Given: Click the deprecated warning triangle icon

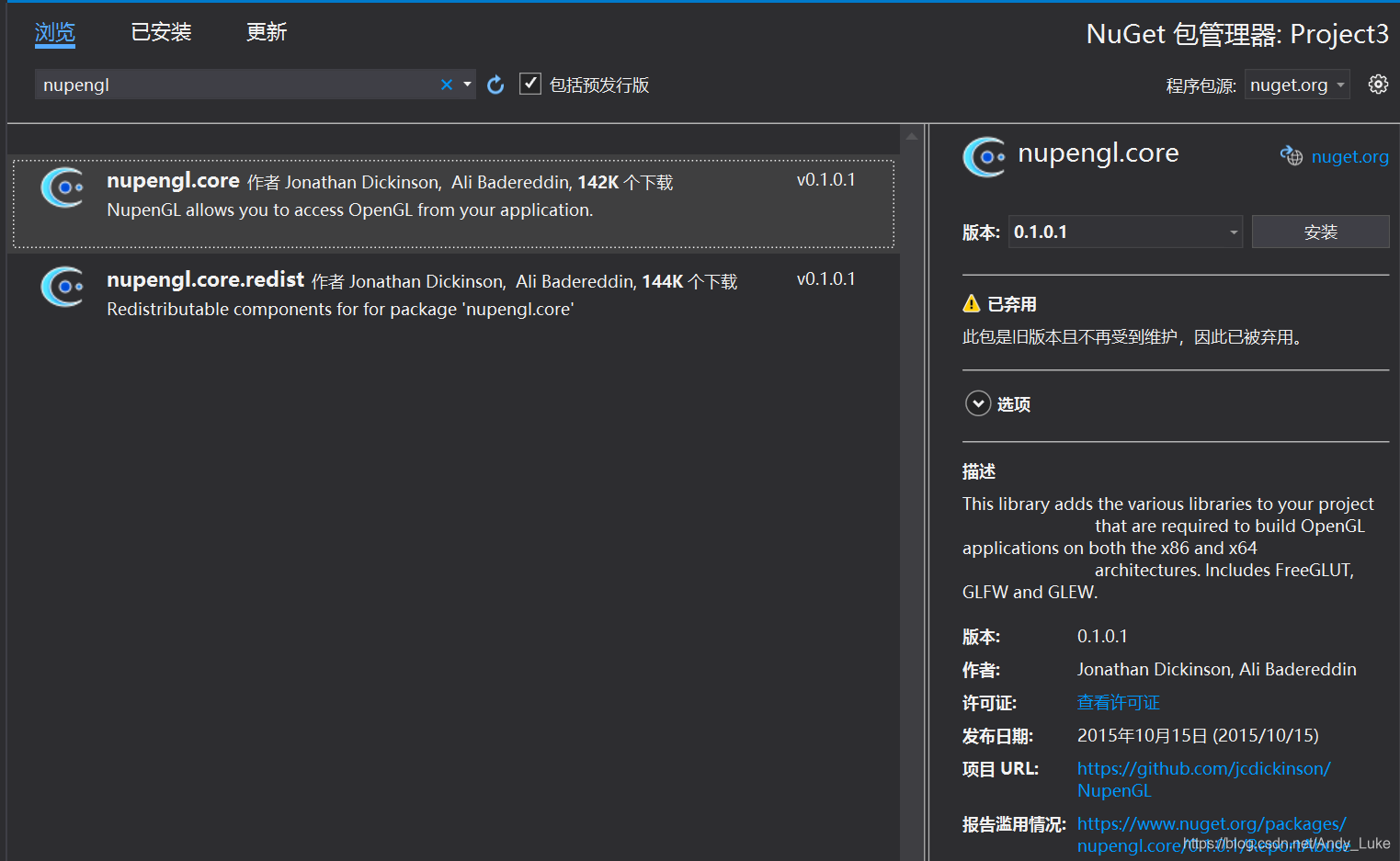Looking at the screenshot, I should (x=972, y=303).
